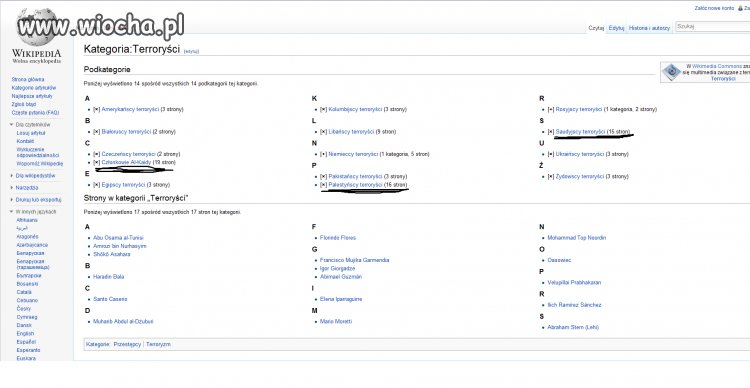This screenshot has width=750, height=388.
Task: Open the Członkowie Al-Kaidy category link
Action: pos(126,163)
